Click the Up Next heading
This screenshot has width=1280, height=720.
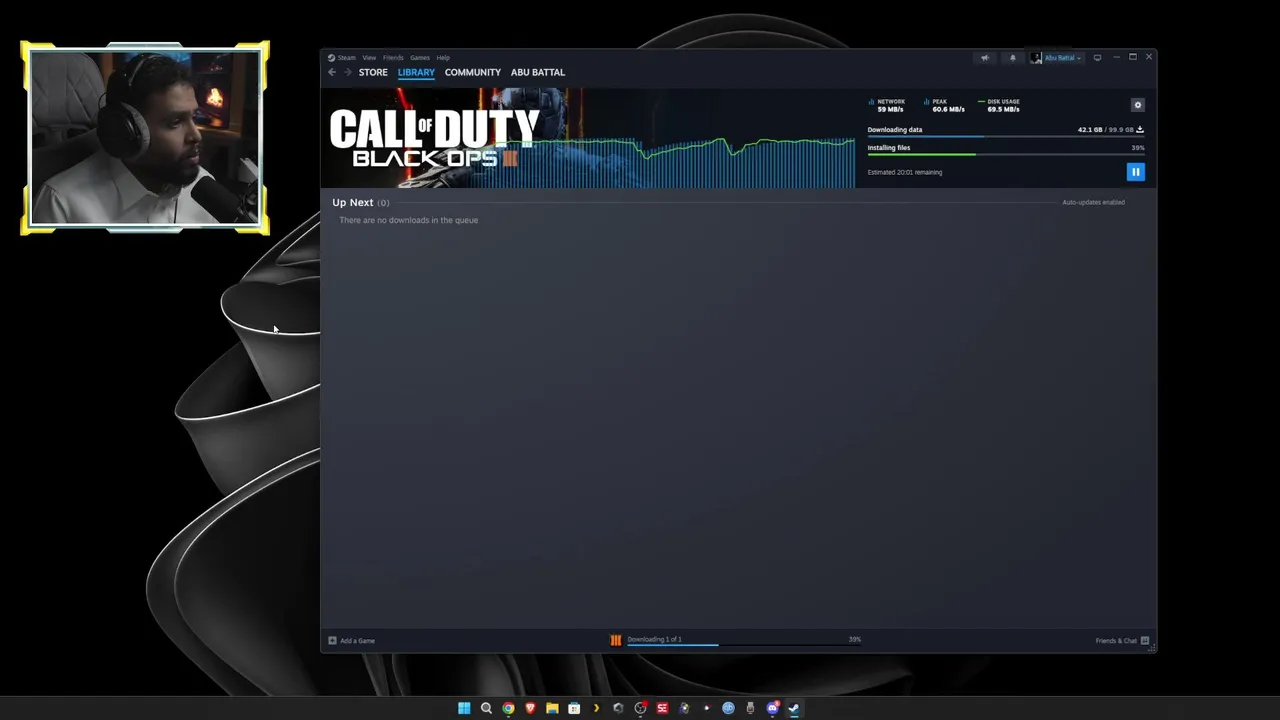click(x=353, y=202)
